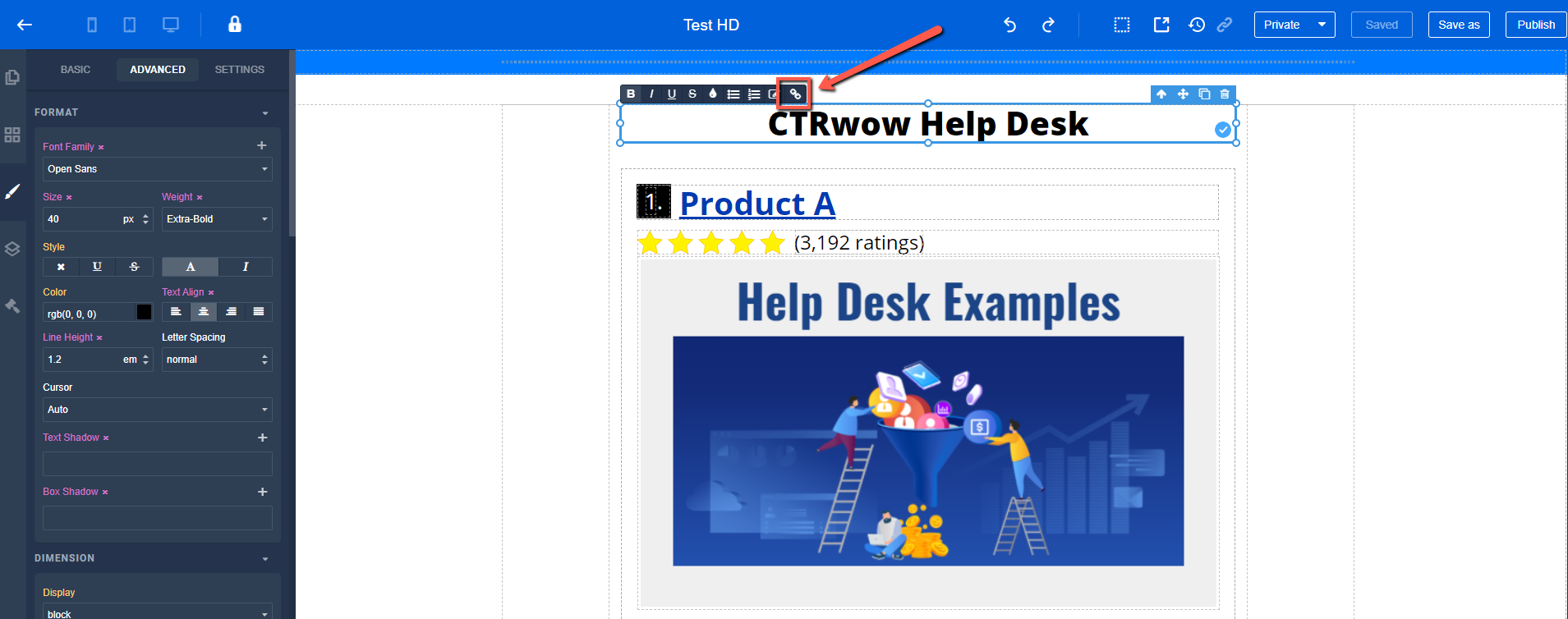
Task: Insert bulleted list from floating toolbar
Action: (733, 94)
